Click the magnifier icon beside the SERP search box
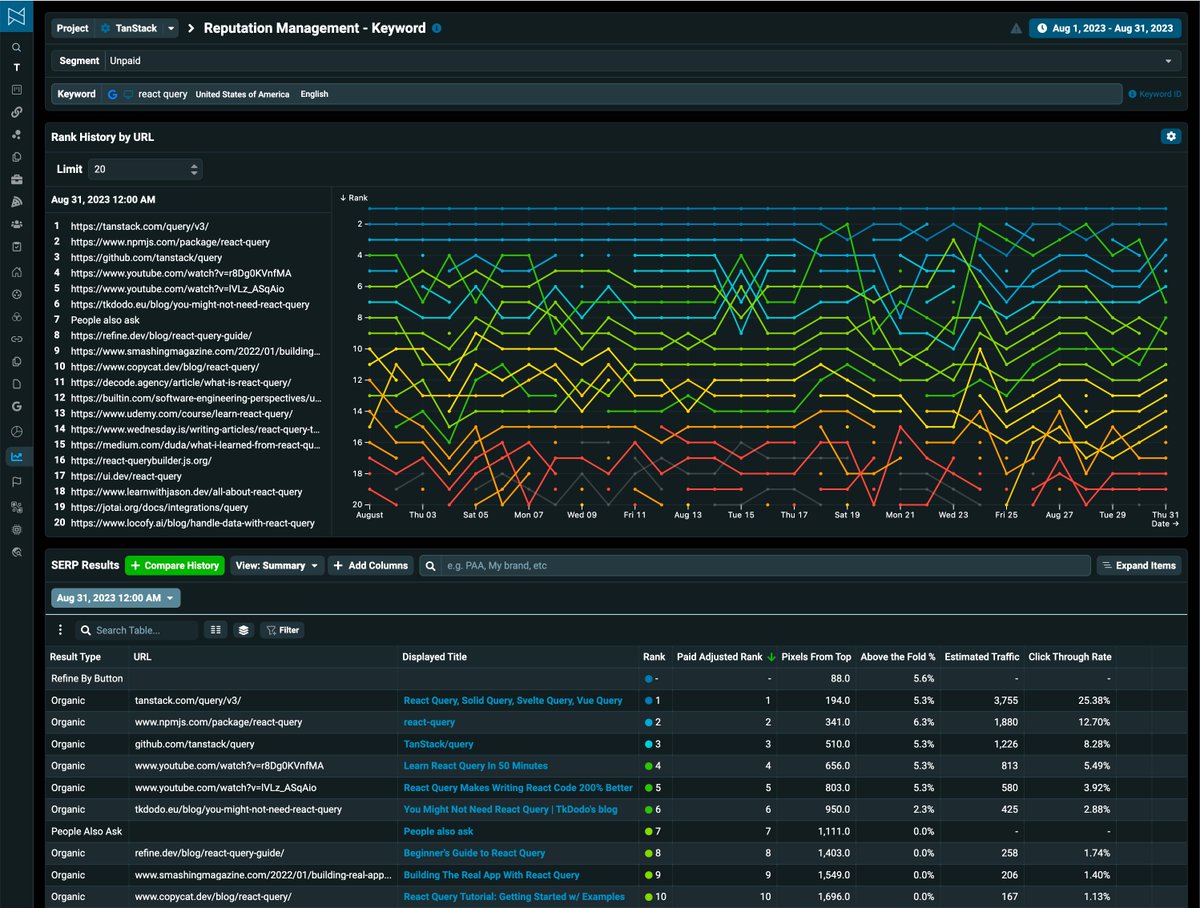Screen dimensions: 1200x908 tap(430, 566)
